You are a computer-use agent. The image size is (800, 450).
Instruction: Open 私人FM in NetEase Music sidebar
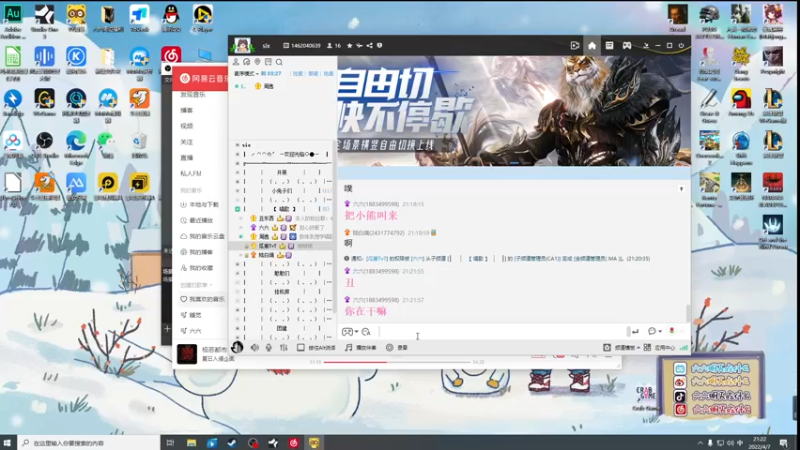(x=190, y=173)
